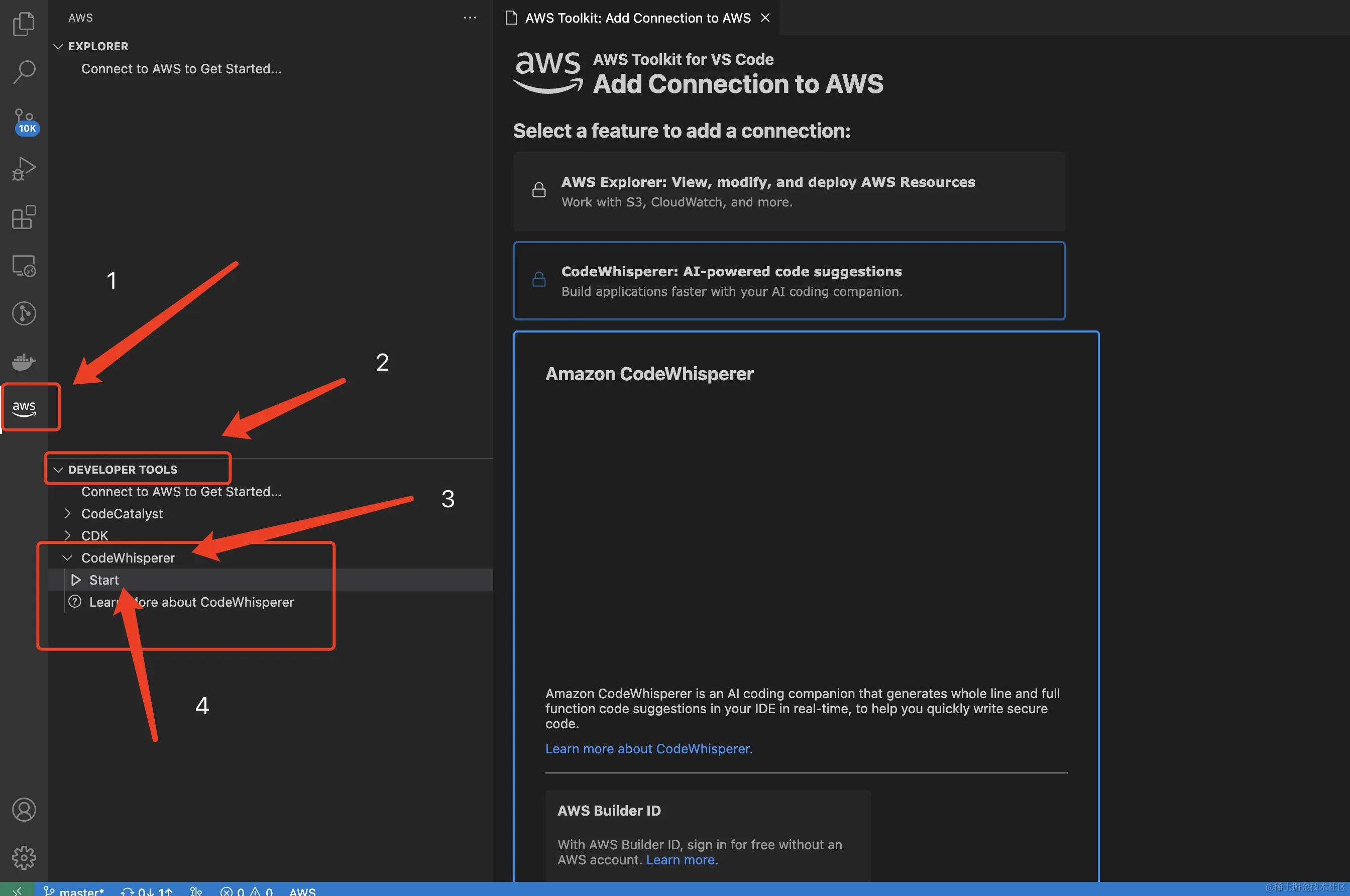The image size is (1350, 896).
Task: Open the Docker whale icon
Action: pyautogui.click(x=24, y=361)
